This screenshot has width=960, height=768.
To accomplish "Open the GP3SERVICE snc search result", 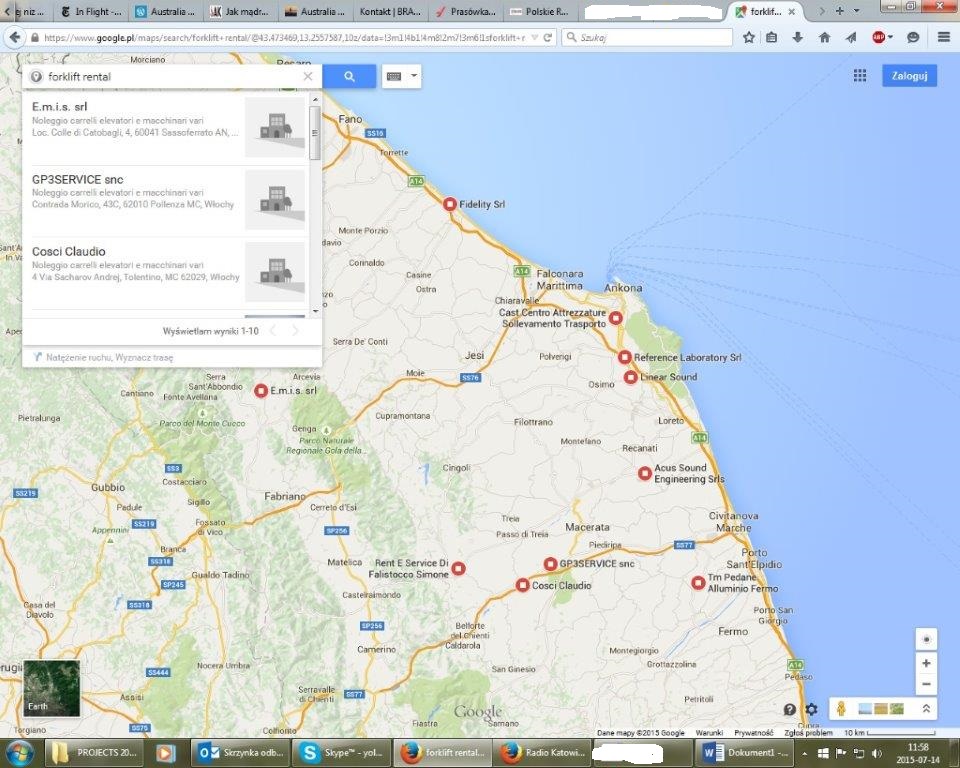I will (x=165, y=201).
